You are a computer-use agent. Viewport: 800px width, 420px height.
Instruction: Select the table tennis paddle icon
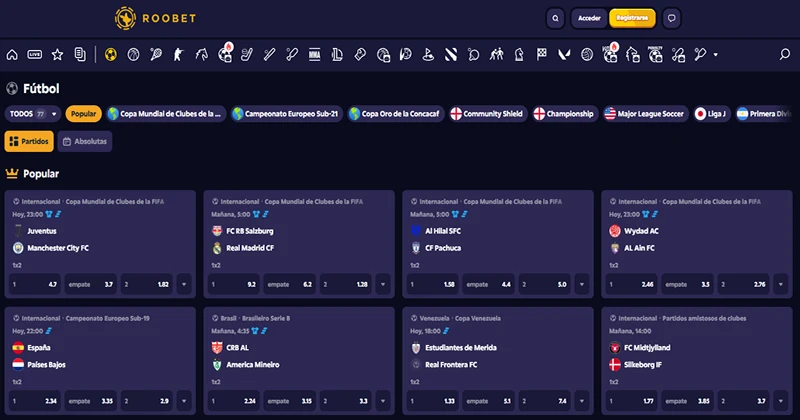pyautogui.click(x=473, y=55)
